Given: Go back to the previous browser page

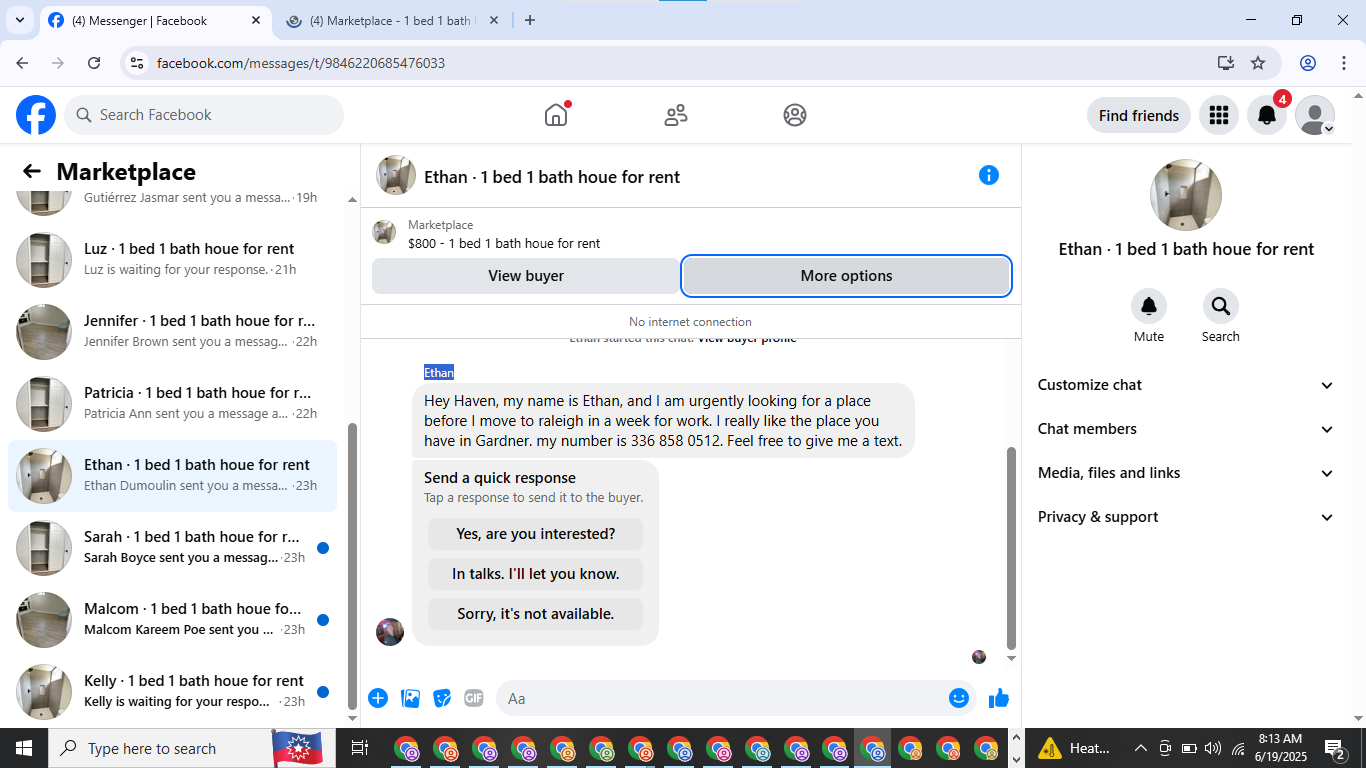Looking at the screenshot, I should (x=22, y=63).
